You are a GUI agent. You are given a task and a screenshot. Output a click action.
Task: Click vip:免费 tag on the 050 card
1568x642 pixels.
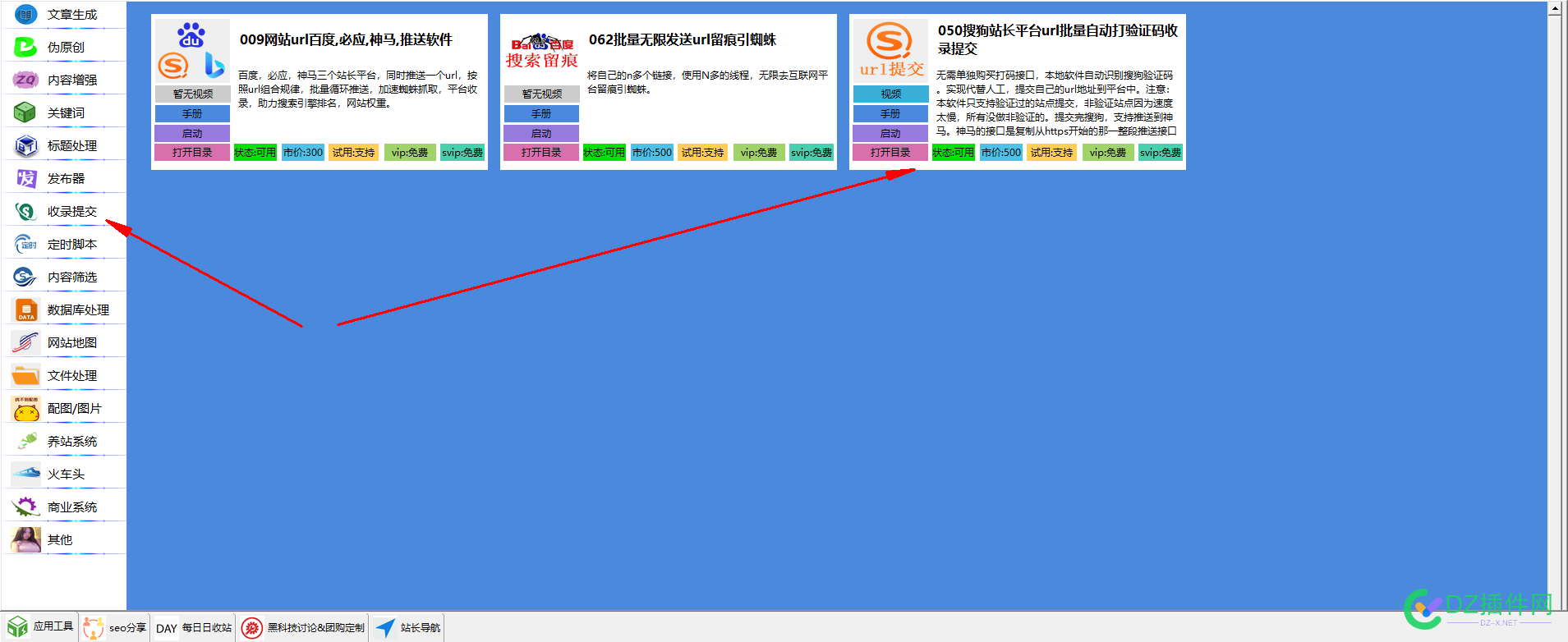tap(1108, 152)
